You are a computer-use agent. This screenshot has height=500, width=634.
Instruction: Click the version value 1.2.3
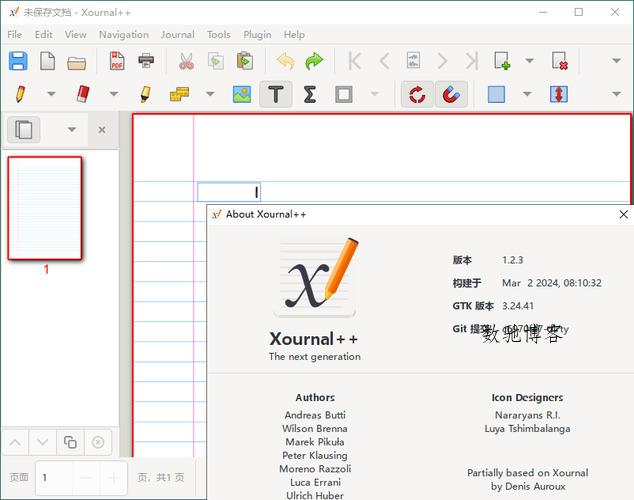(512, 260)
